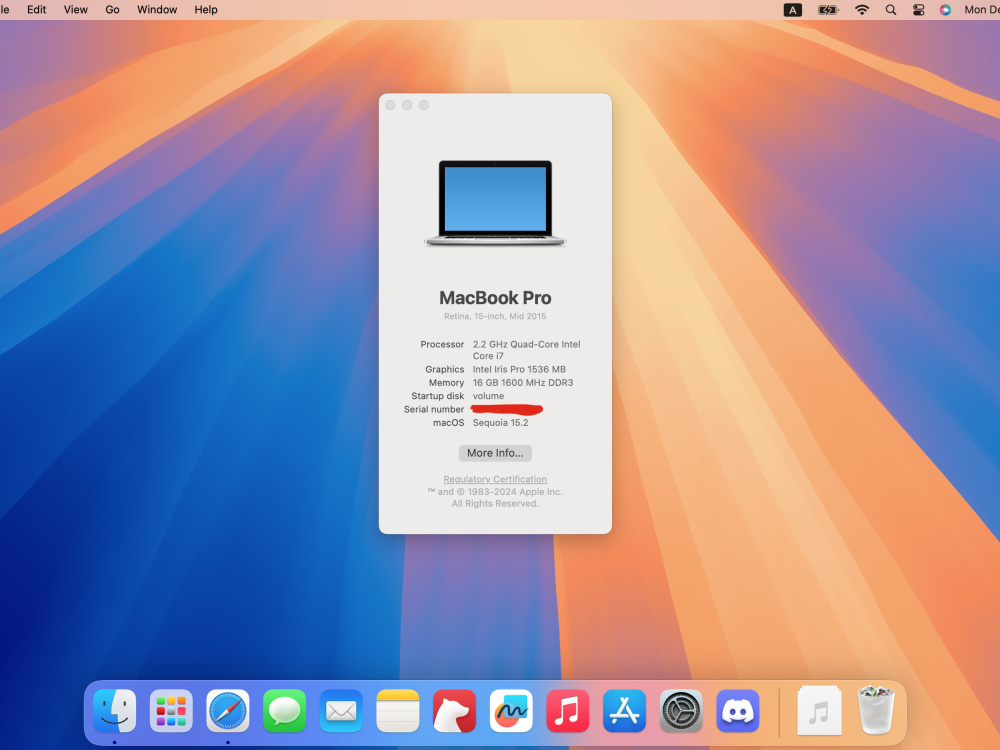Open App Store from the dock

624,710
